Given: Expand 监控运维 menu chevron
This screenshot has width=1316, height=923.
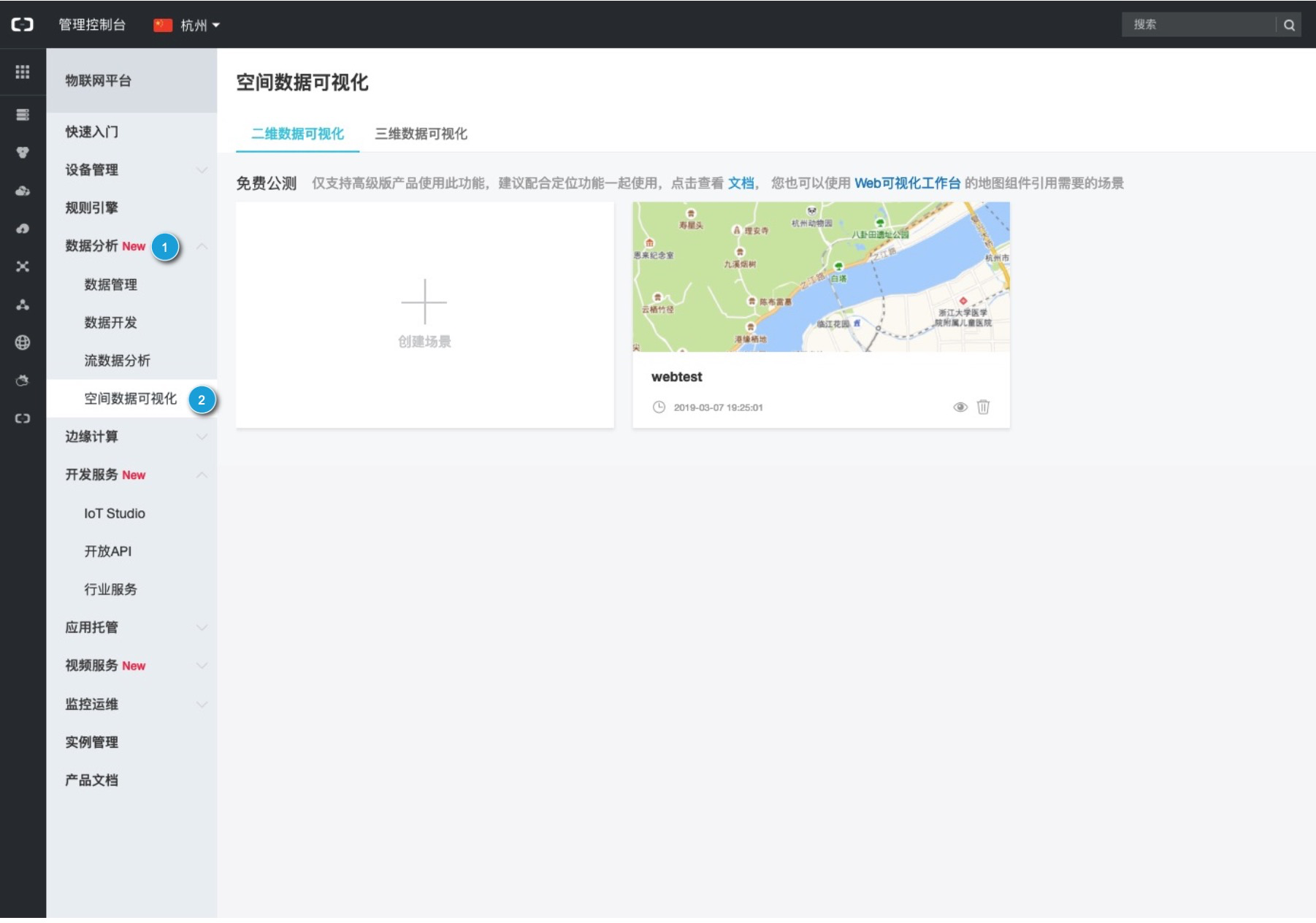Looking at the screenshot, I should pos(202,704).
